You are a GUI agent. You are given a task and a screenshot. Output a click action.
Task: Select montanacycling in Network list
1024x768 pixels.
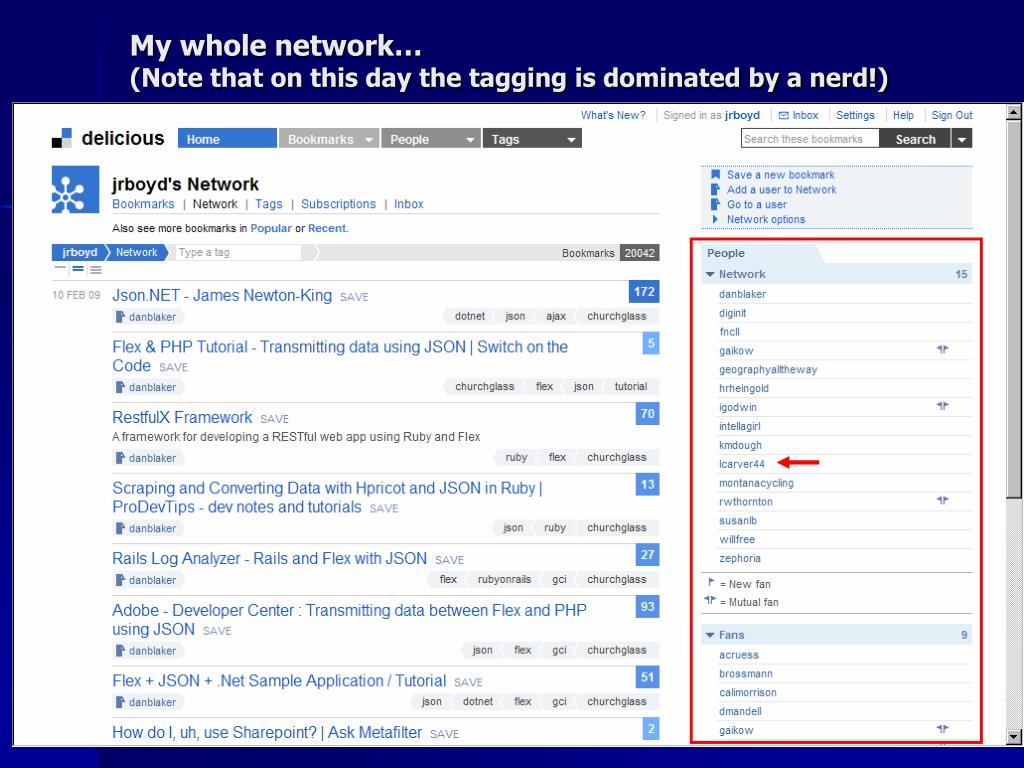click(x=756, y=483)
